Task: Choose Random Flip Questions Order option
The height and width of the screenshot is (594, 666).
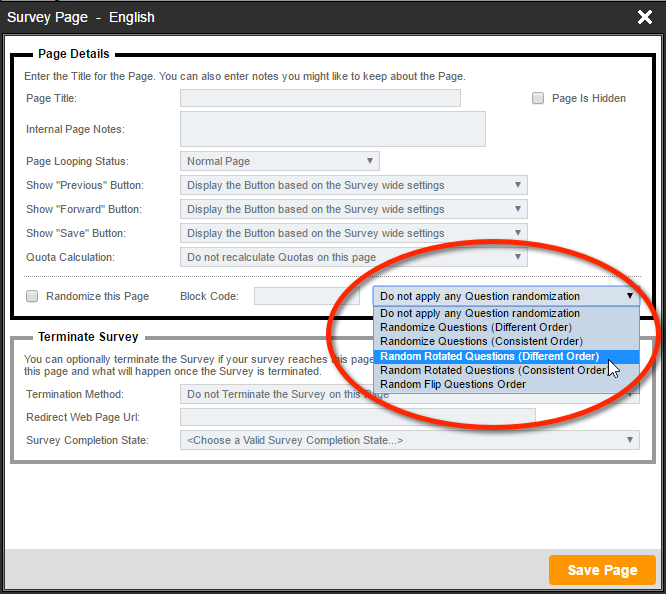Action: [x=453, y=384]
